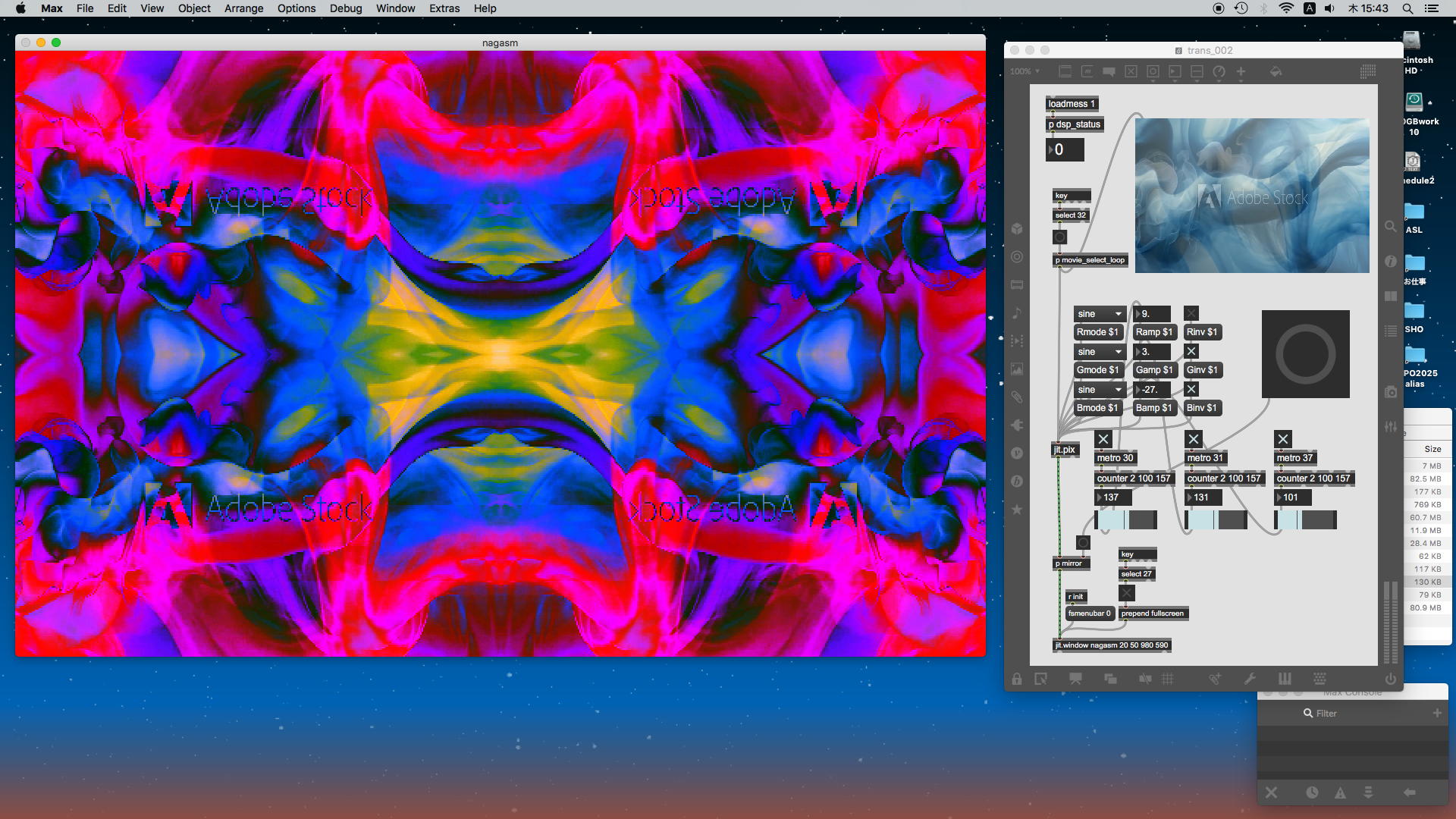Click the fsmenubar 0 message box

(x=1089, y=613)
